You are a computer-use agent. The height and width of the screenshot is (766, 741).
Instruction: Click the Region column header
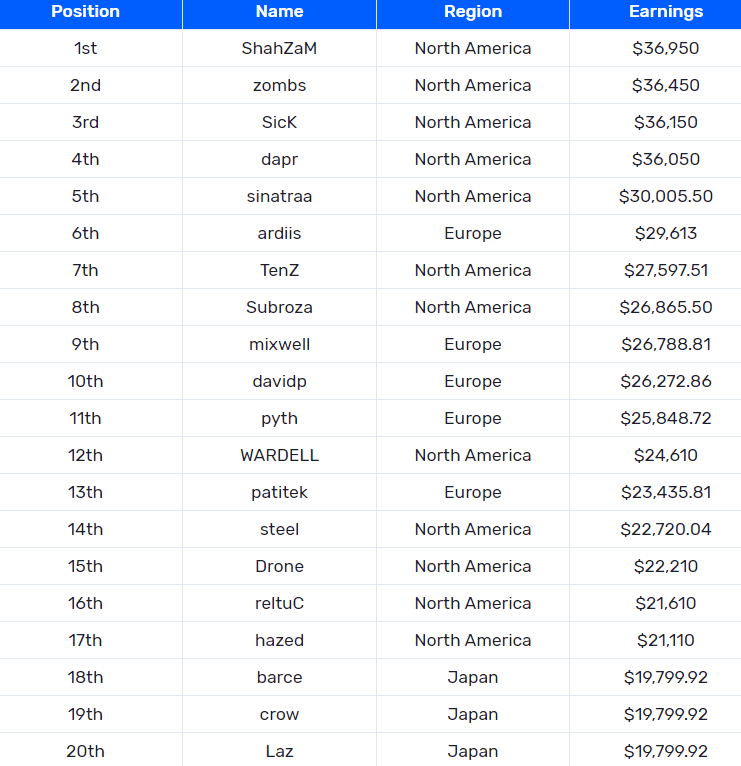pyautogui.click(x=472, y=12)
